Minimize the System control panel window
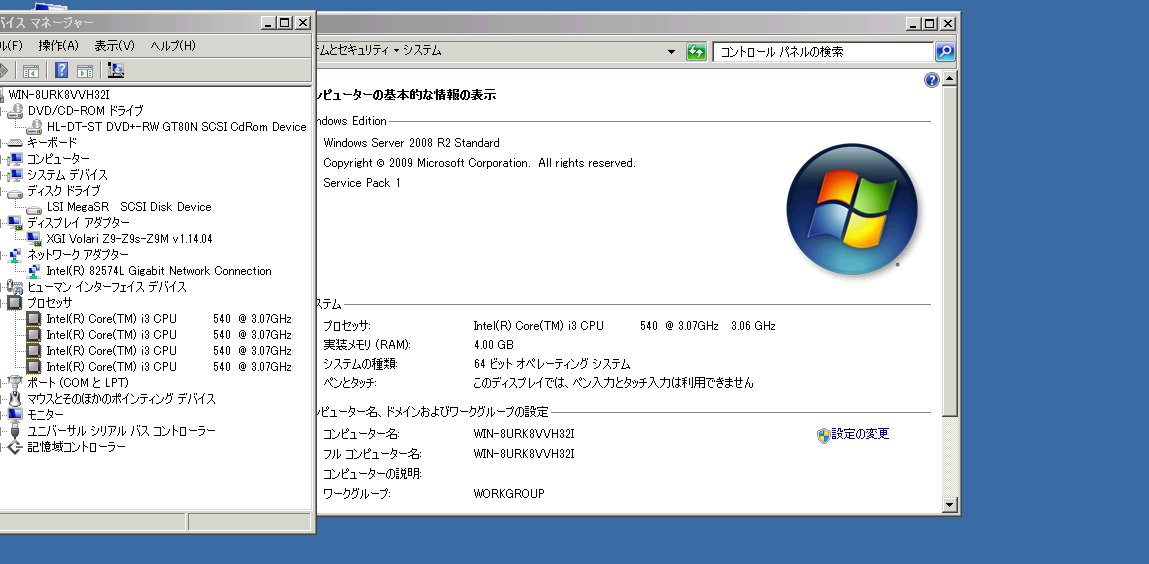Viewport: 1149px width, 564px height. point(913,24)
